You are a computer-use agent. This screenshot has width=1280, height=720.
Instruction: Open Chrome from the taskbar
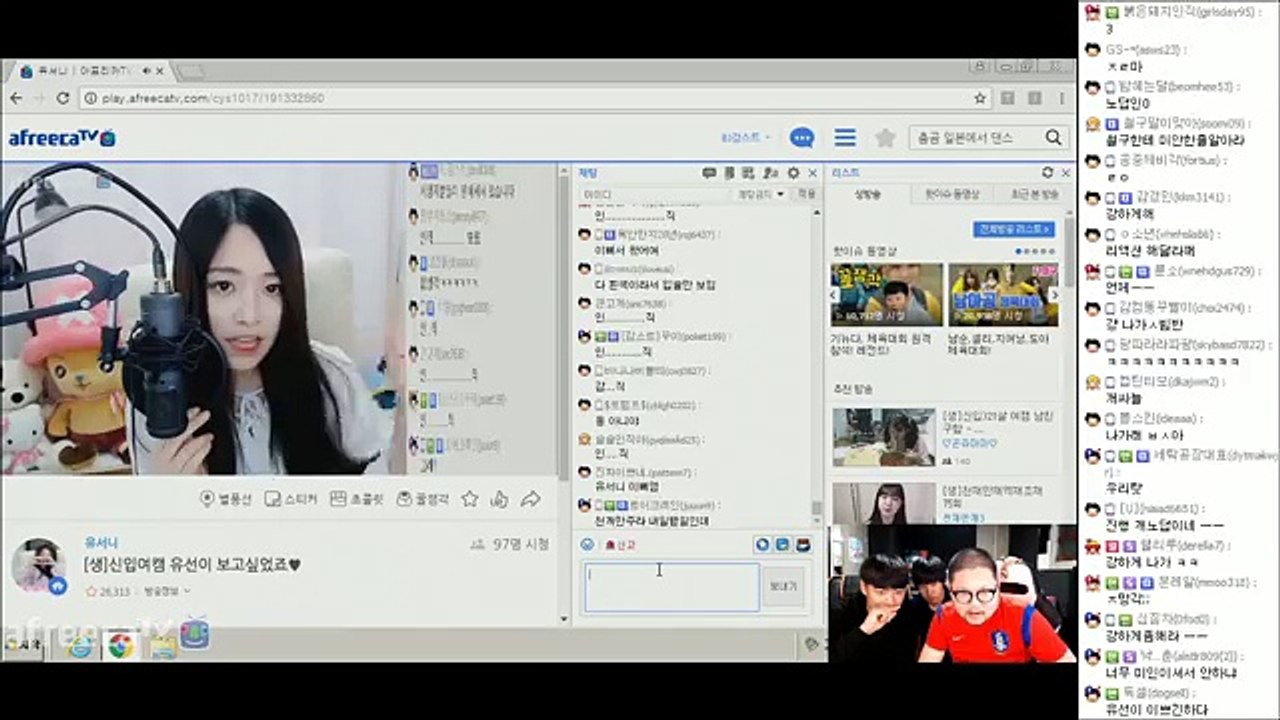(x=121, y=646)
